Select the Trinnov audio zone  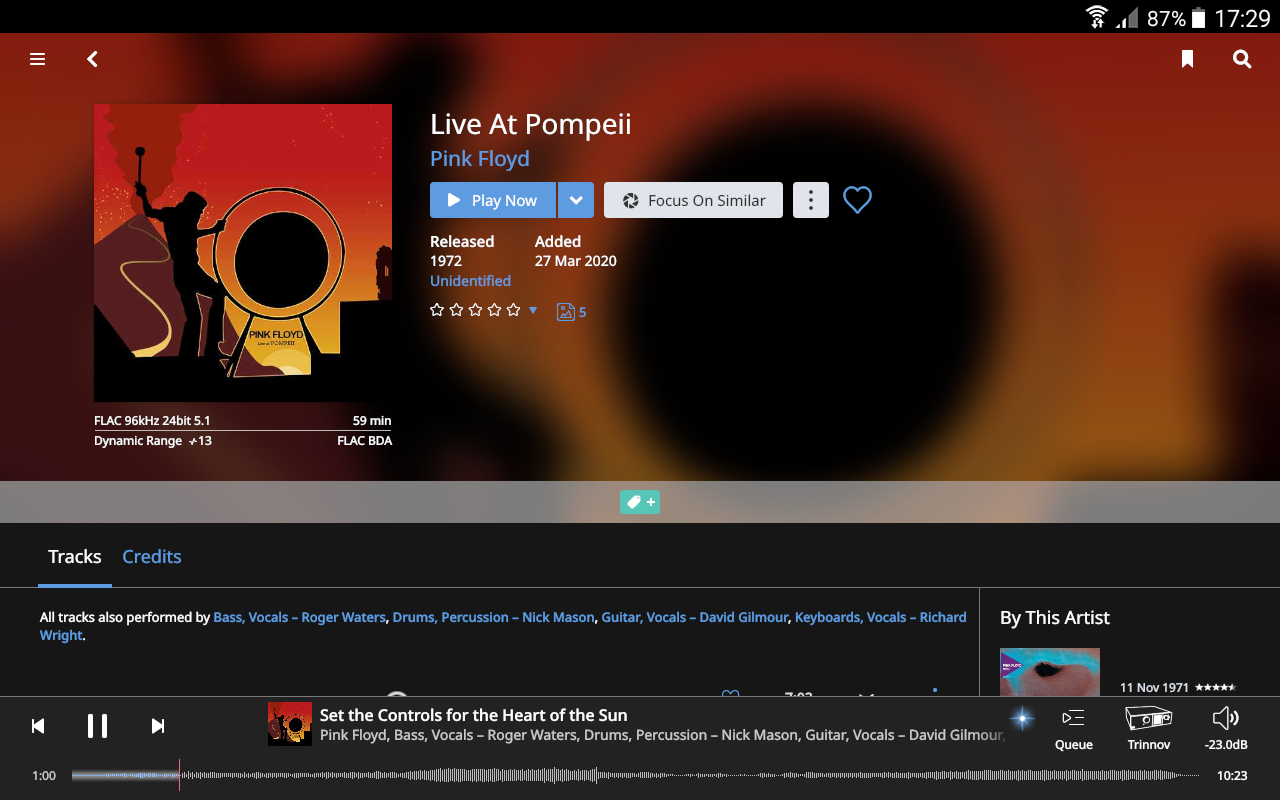coord(1149,728)
